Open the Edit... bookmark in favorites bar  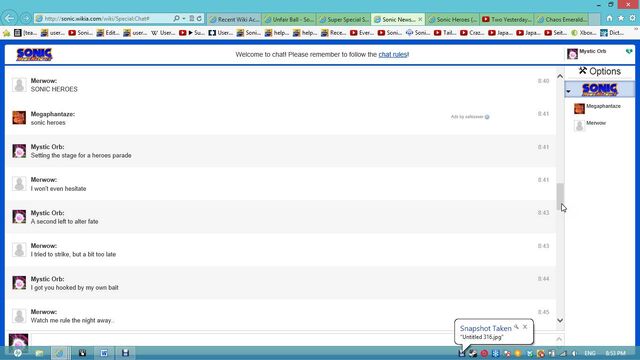pos(108,33)
